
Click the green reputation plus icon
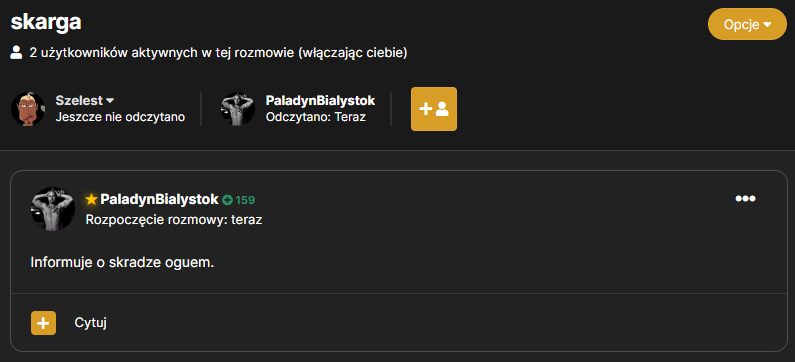(x=228, y=200)
